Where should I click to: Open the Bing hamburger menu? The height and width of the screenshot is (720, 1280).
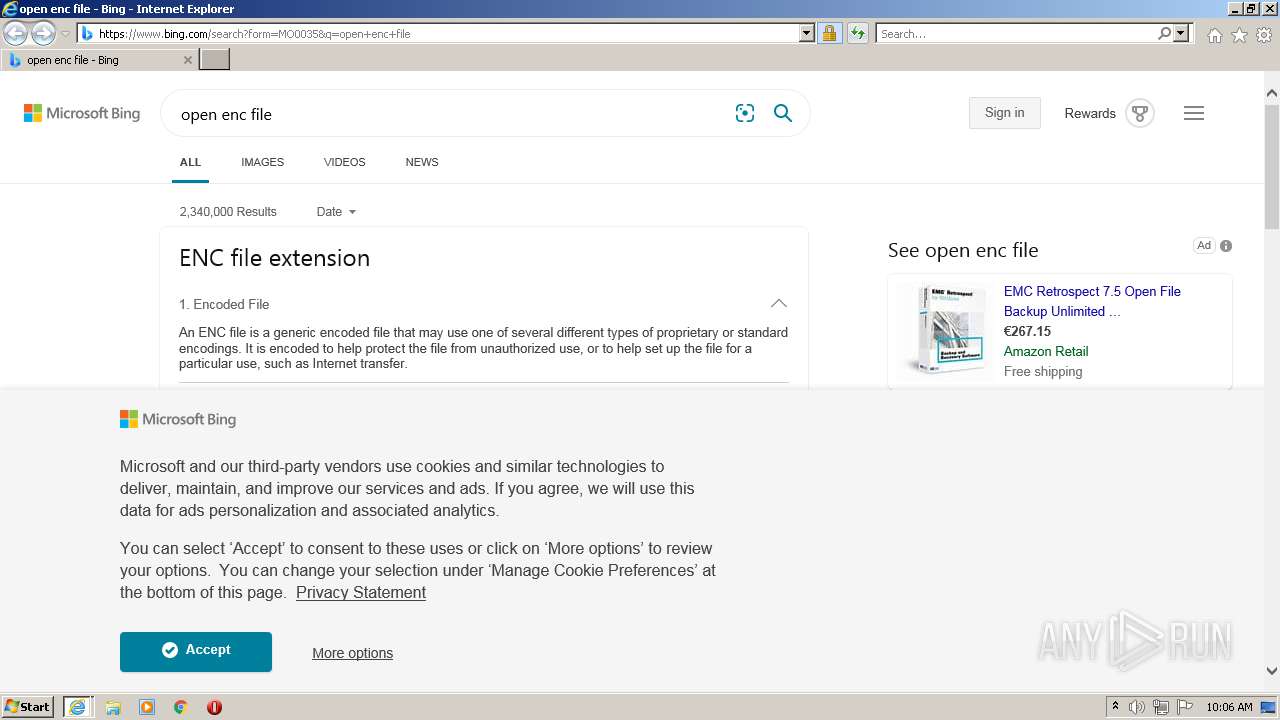[1194, 113]
